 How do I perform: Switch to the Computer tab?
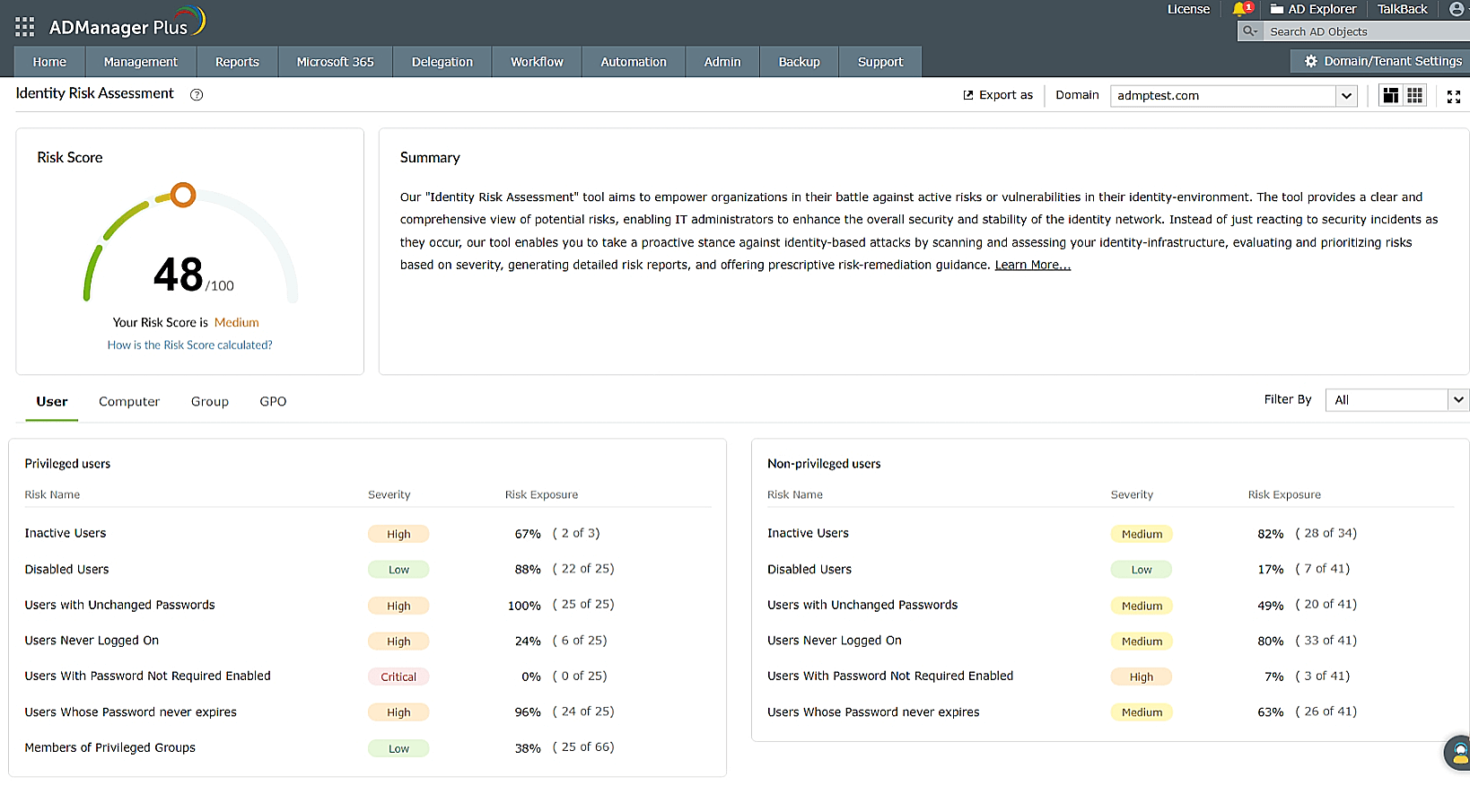[x=128, y=401]
